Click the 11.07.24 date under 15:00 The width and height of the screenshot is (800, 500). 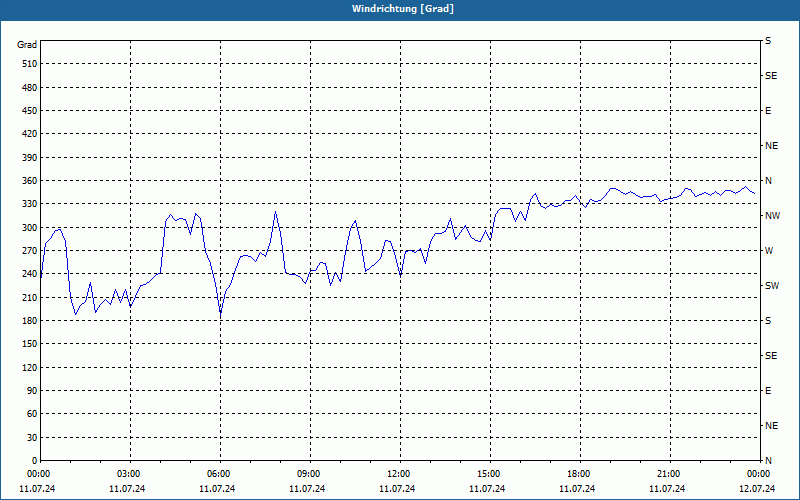(x=487, y=489)
